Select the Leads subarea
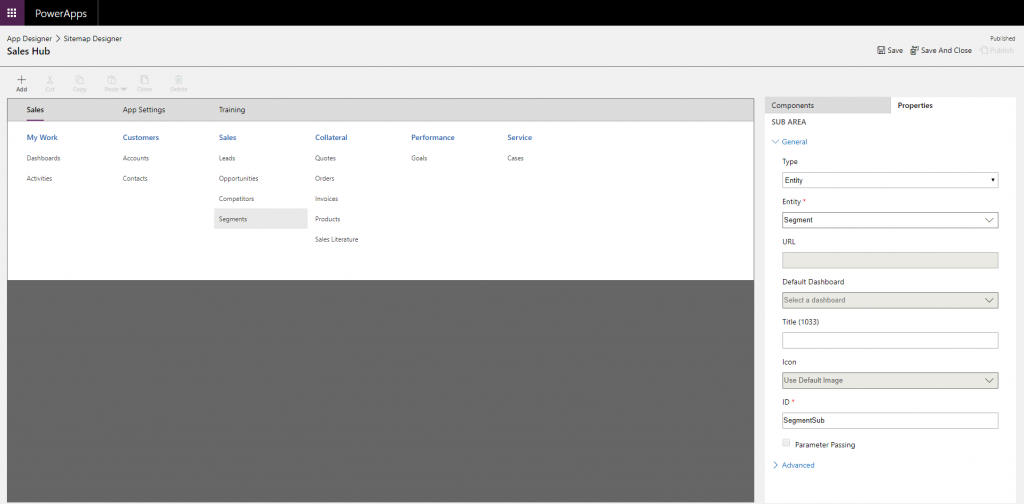Screen dimensions: 1024x504 pyautogui.click(x=227, y=158)
